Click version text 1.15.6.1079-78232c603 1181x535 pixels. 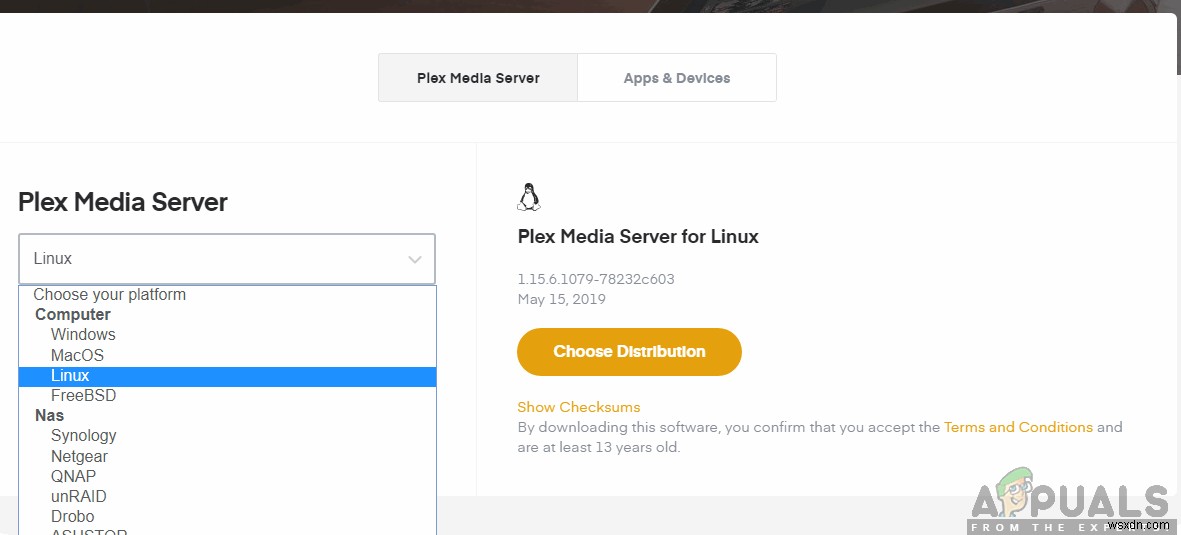pyautogui.click(x=596, y=279)
